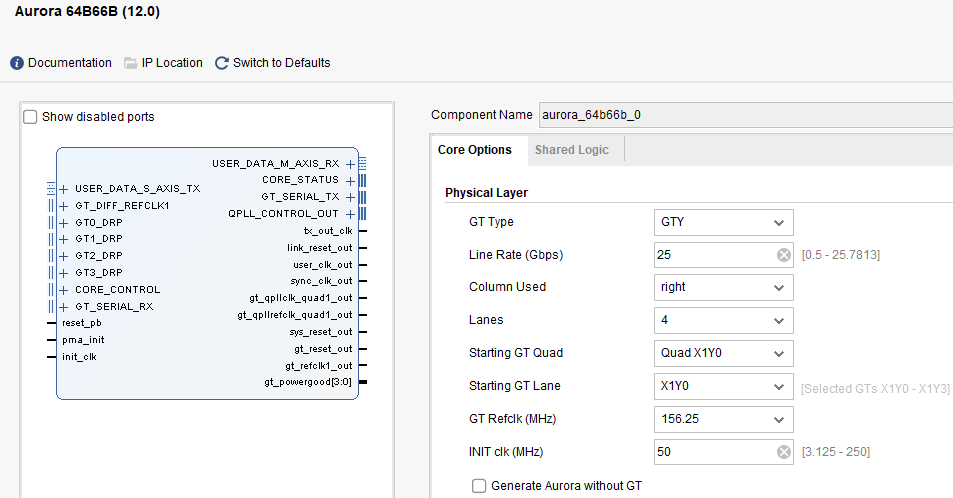953x498 pixels.
Task: Expand the USER_DATA_M_AXIS_RX port plus icon
Action: coord(350,164)
